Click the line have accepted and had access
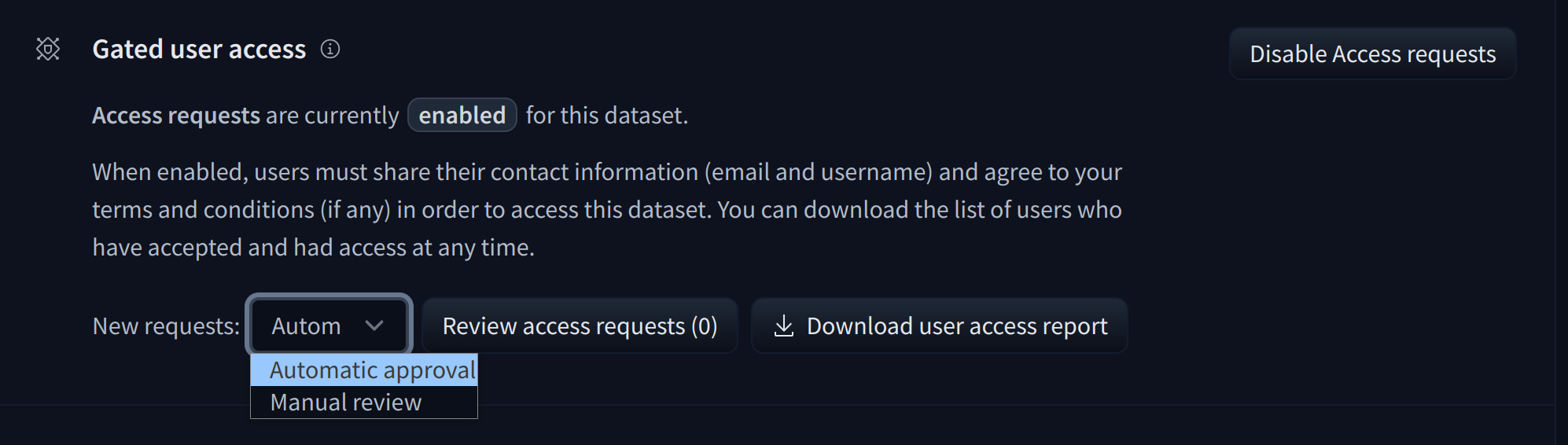Screen dimensions: 1568x445 click(313, 247)
